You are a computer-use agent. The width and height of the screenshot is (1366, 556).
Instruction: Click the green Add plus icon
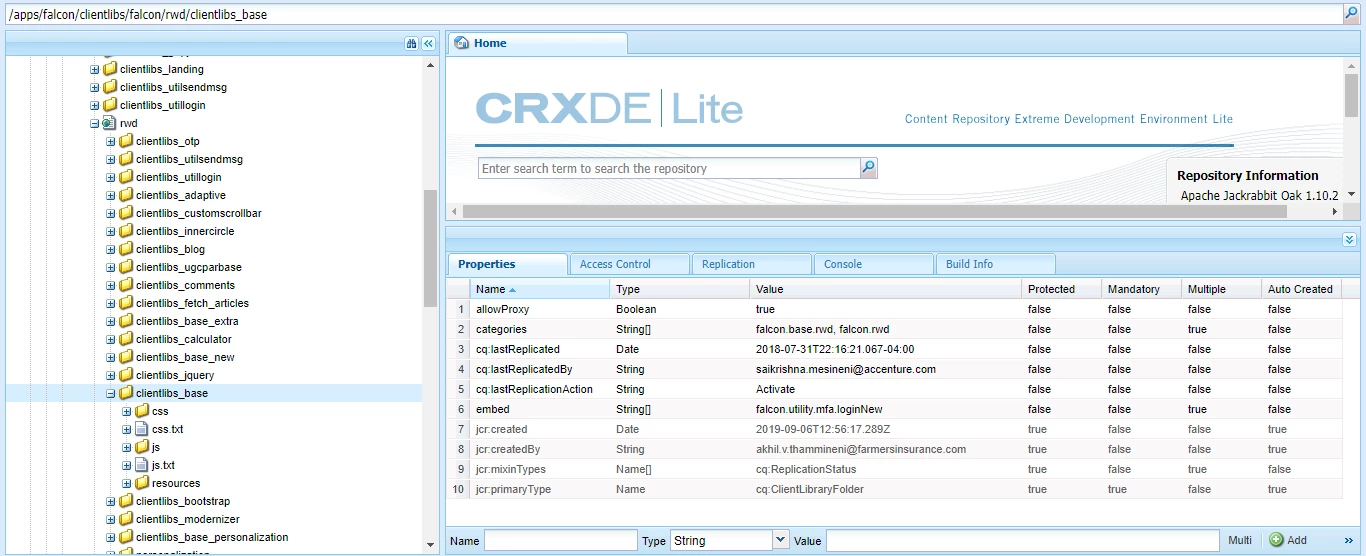(1276, 540)
